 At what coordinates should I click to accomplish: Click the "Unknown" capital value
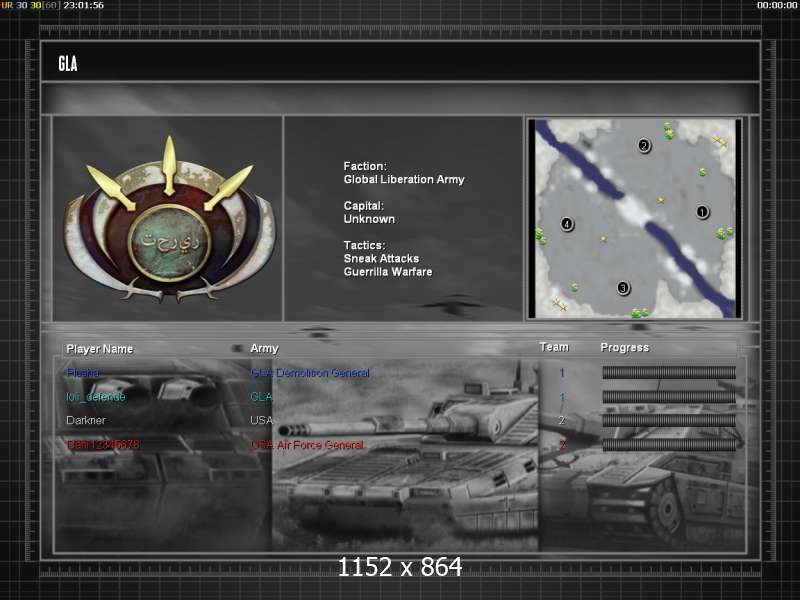click(369, 219)
